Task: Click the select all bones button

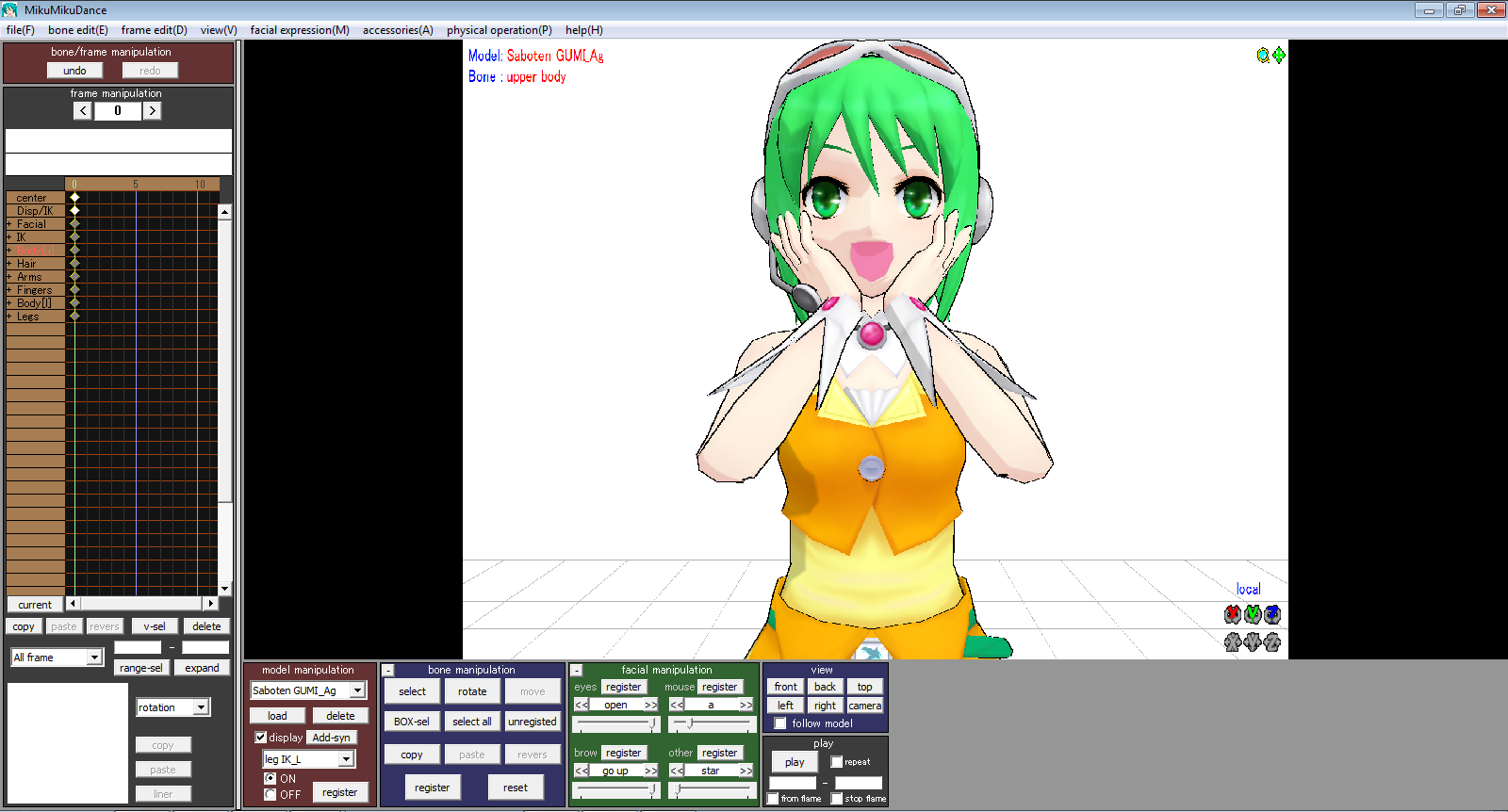Action: (472, 722)
